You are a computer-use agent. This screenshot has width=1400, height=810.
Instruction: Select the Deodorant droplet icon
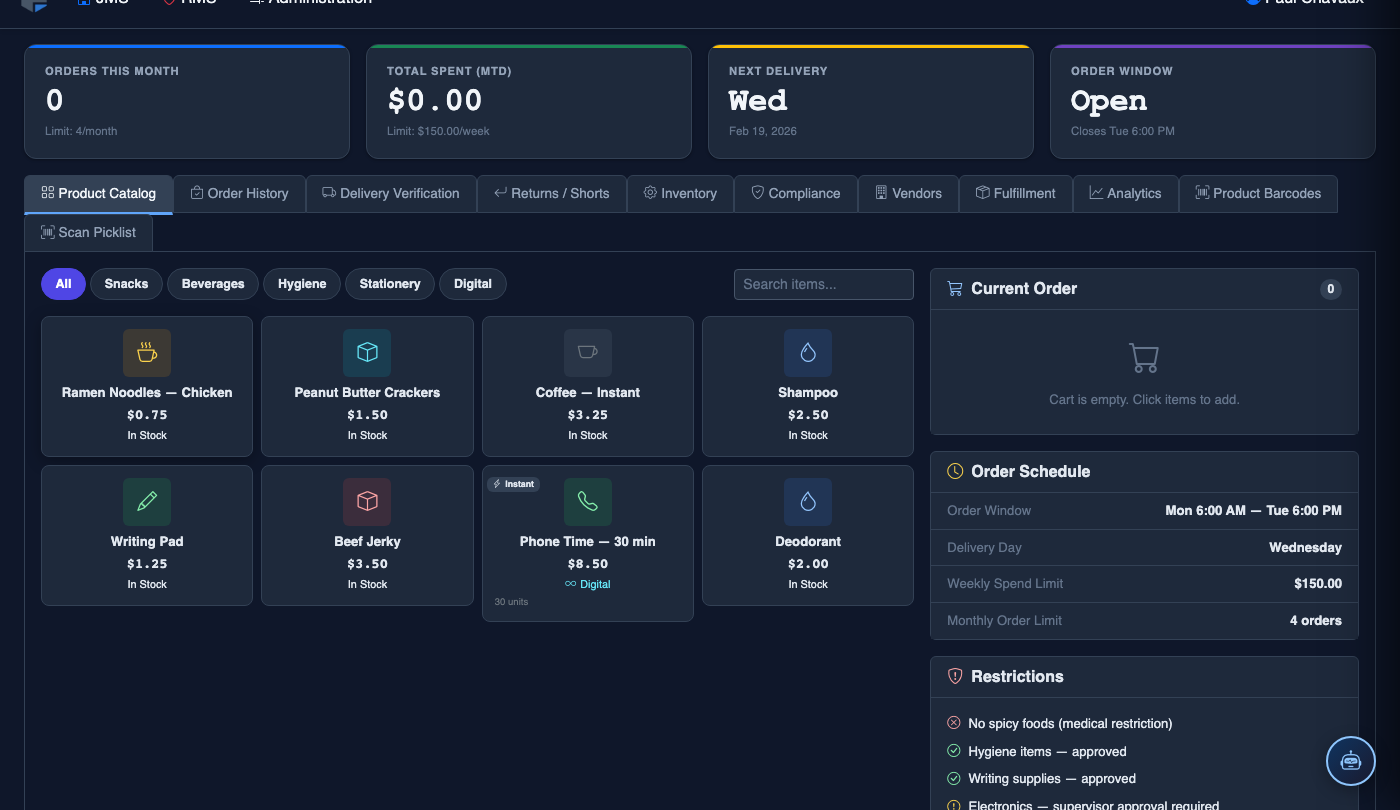click(808, 502)
